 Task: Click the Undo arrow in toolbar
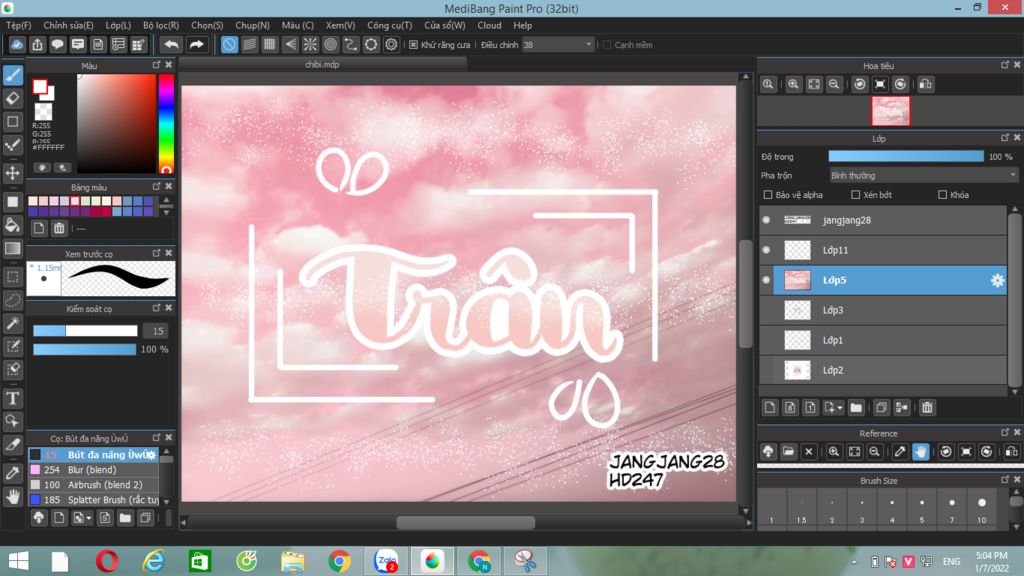tap(171, 44)
